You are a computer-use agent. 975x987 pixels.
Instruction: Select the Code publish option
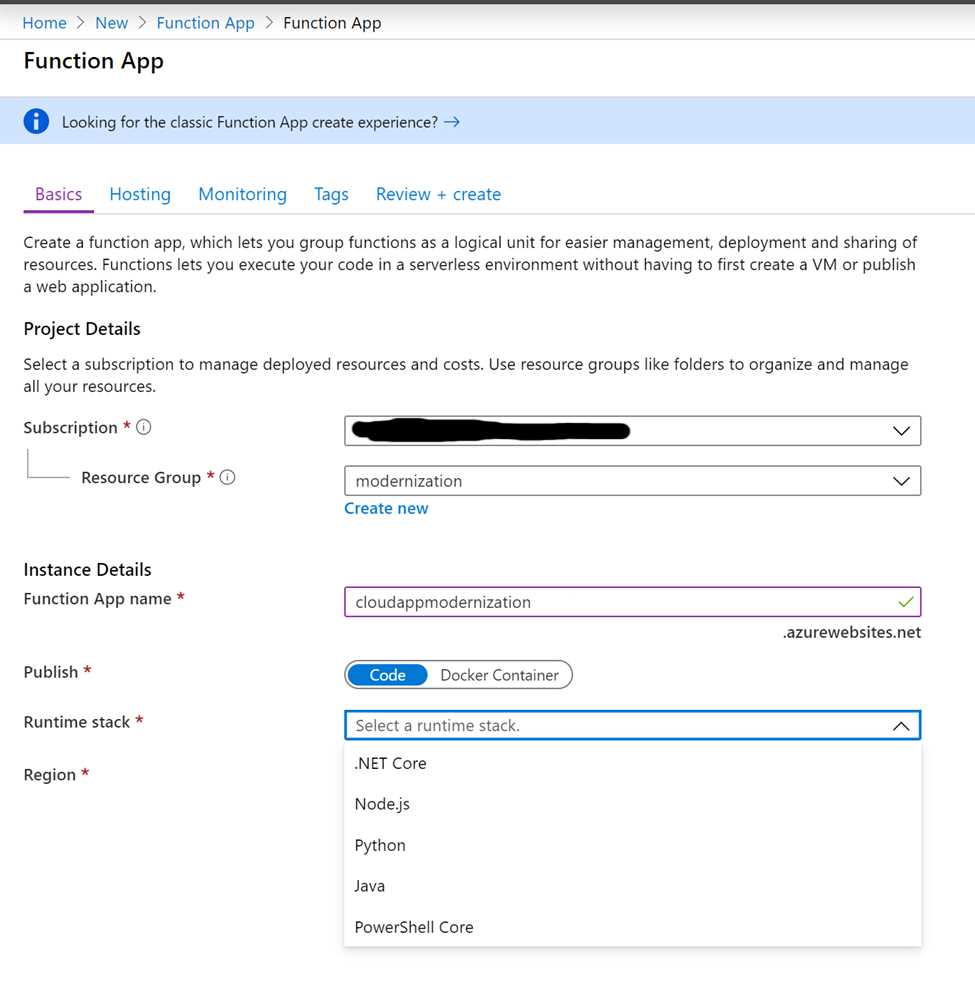pyautogui.click(x=387, y=675)
